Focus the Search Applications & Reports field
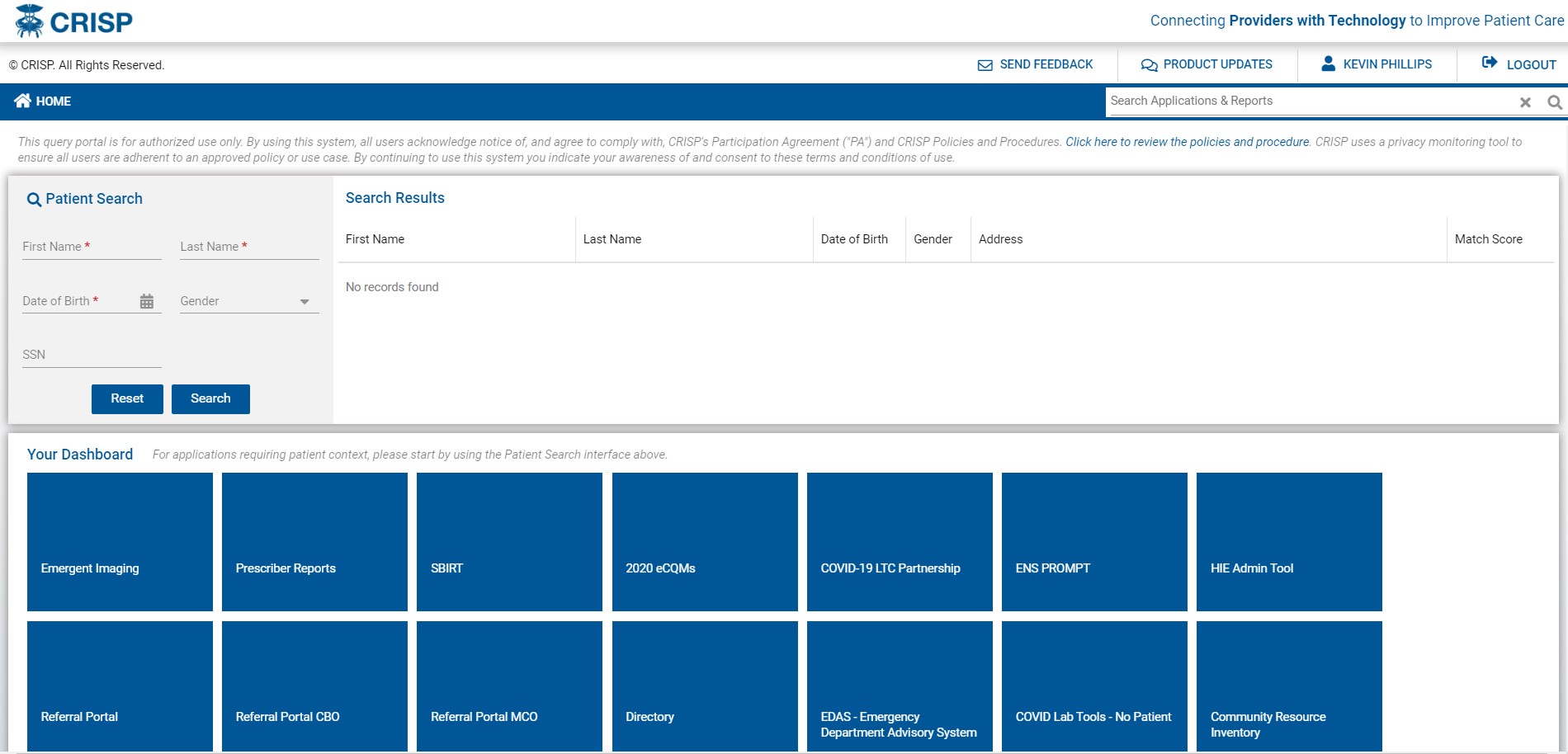Screen dimensions: 1568x754 click(x=1311, y=101)
